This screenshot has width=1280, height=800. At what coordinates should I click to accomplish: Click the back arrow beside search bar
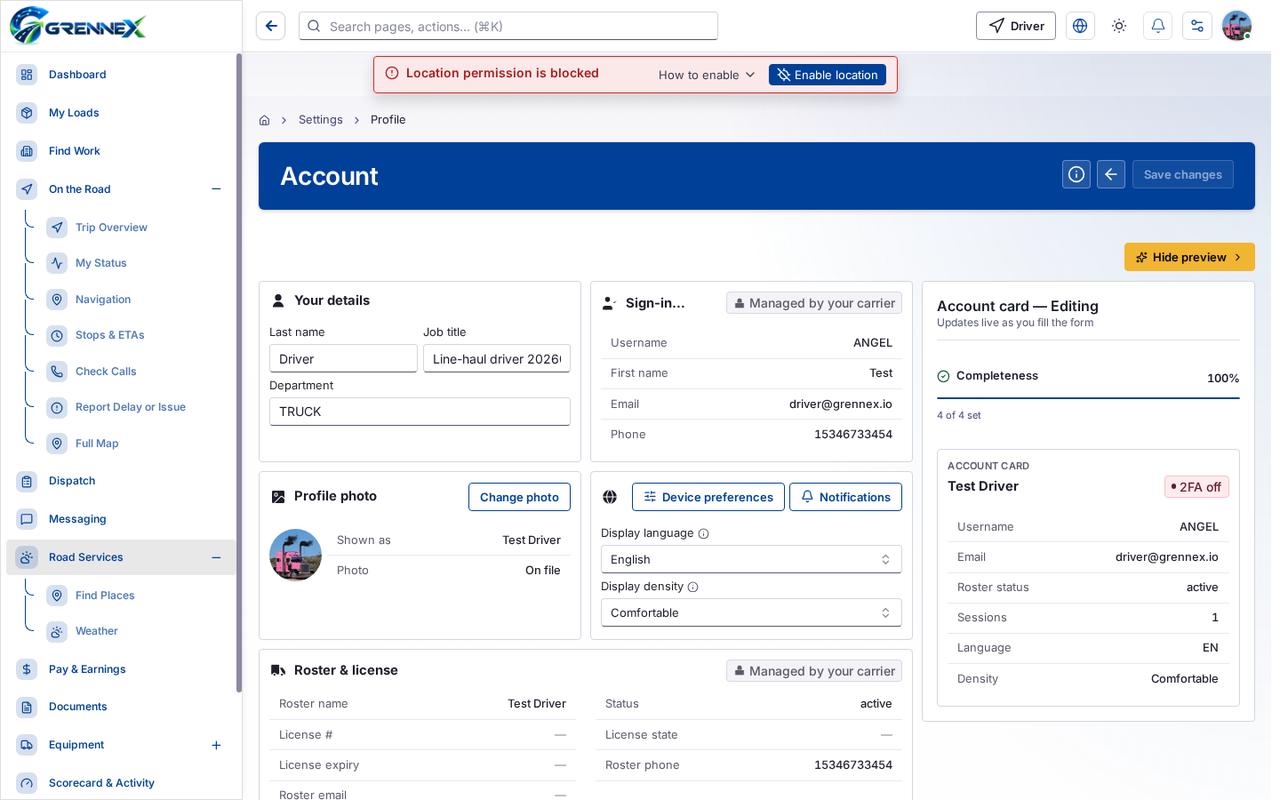[x=270, y=26]
